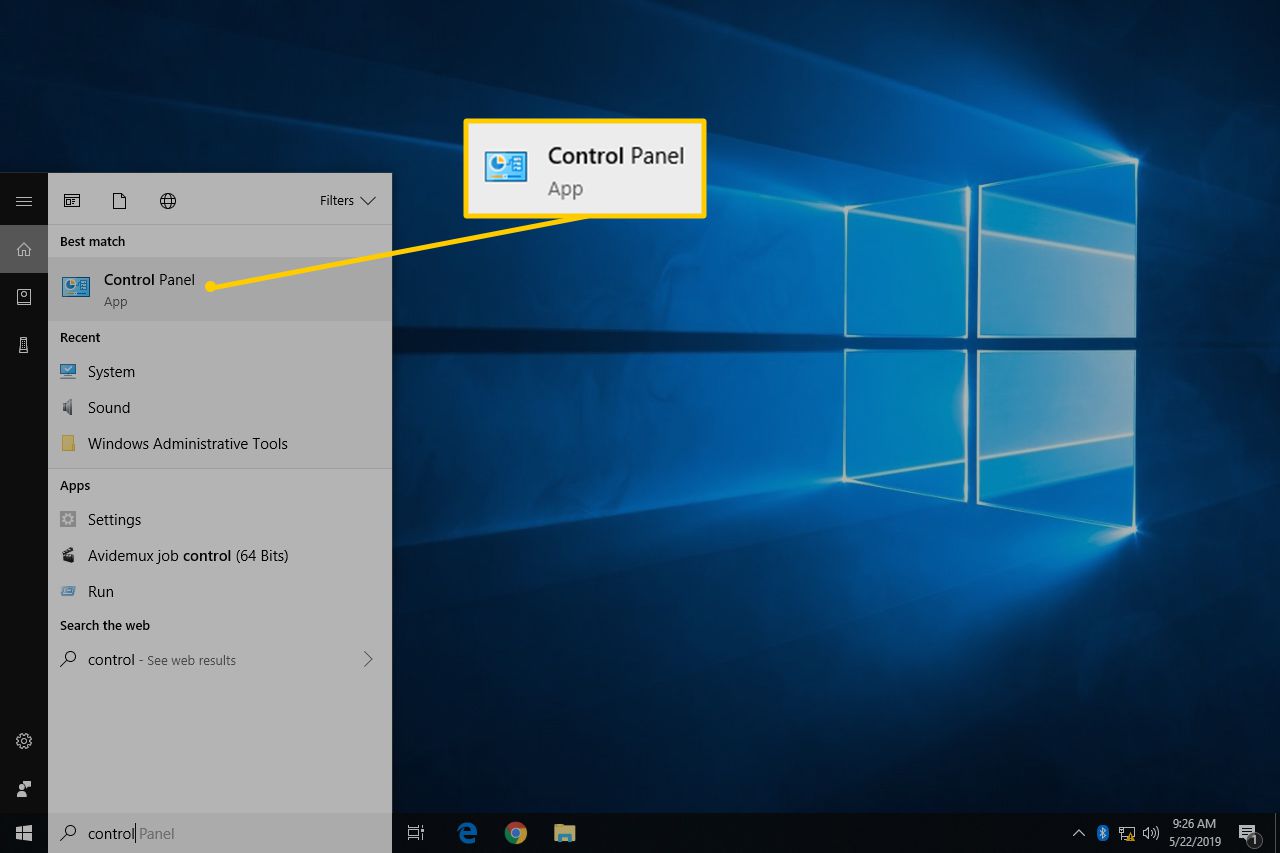
Task: Open the Action Center notifications icon
Action: (1248, 833)
